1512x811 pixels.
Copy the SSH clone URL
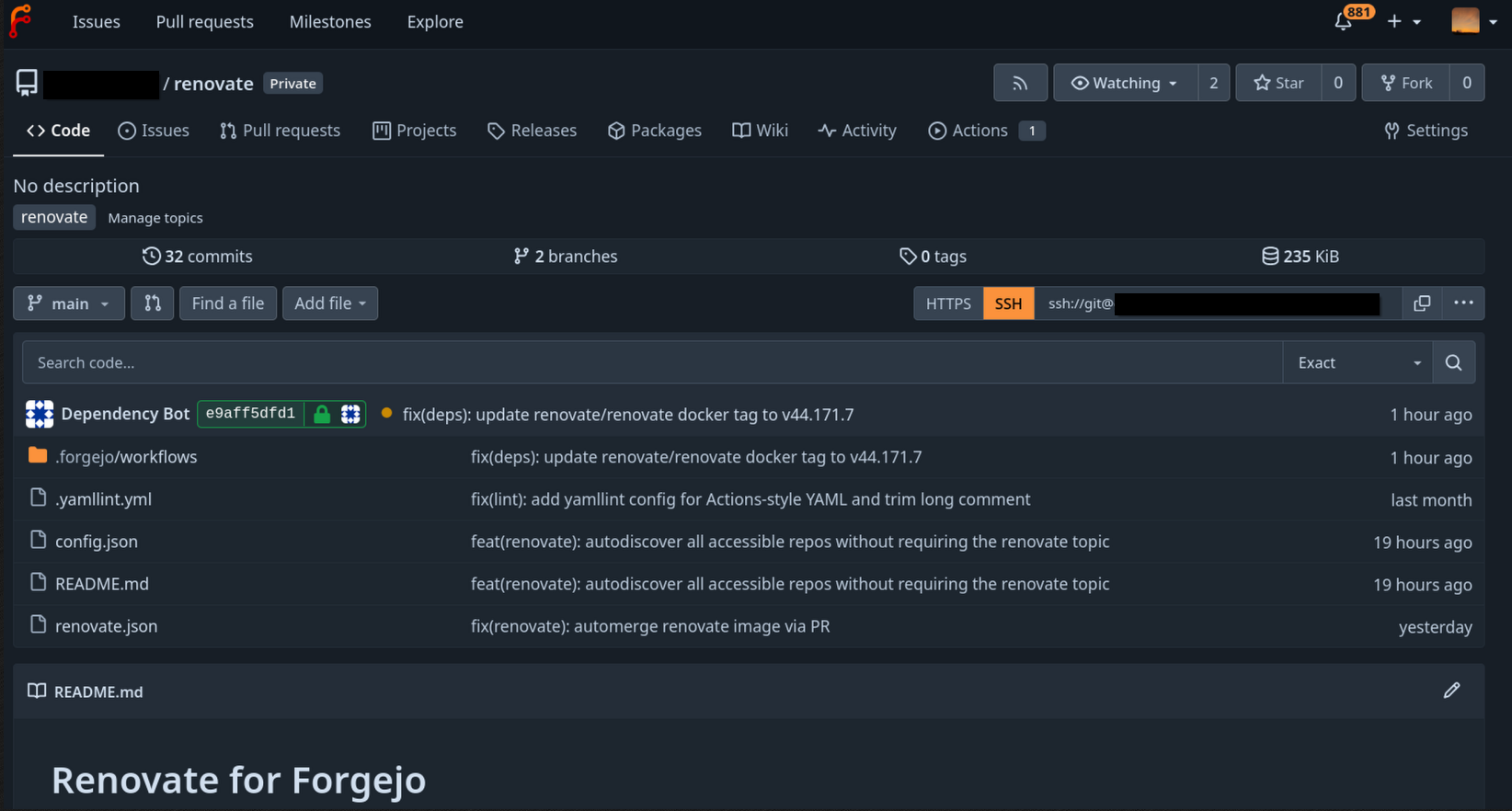point(1422,303)
